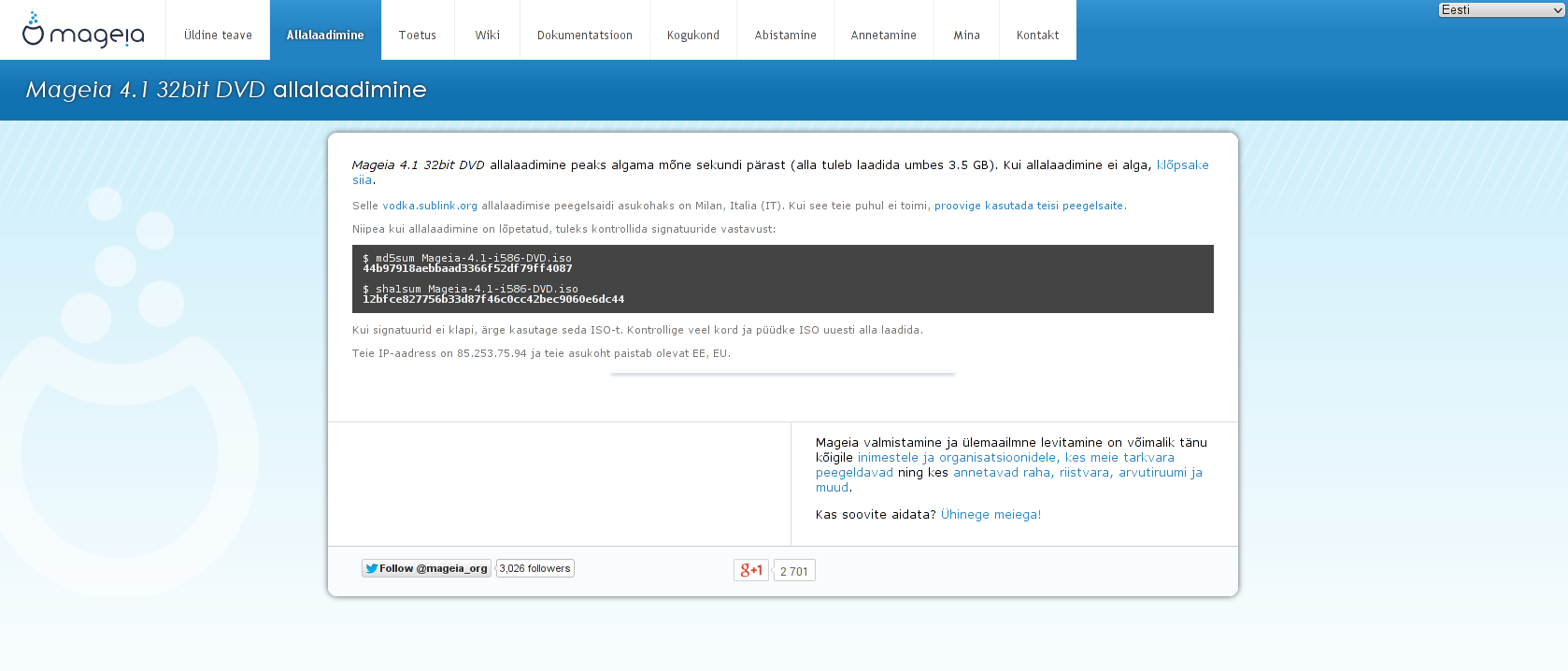Click the Mageia logo
This screenshot has width=1568, height=671.
coord(83,30)
